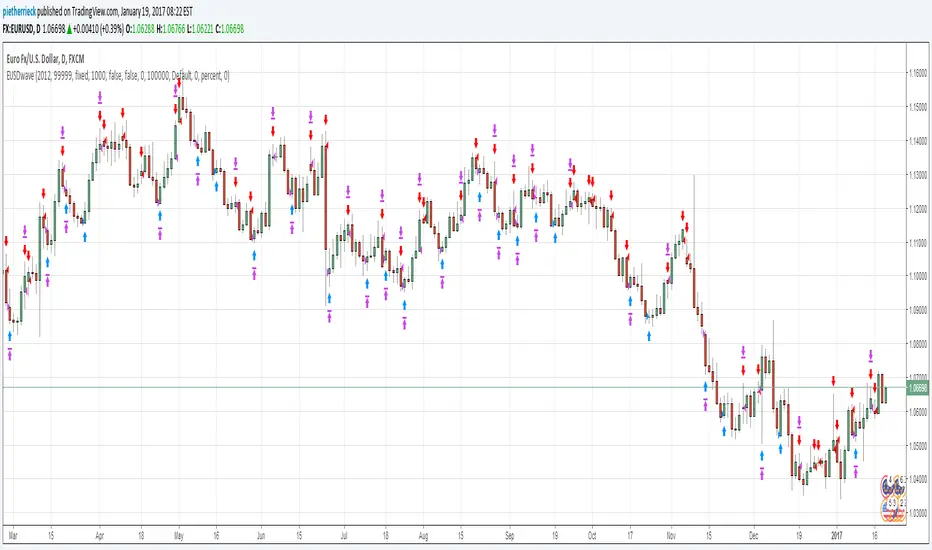The width and height of the screenshot is (932, 550).
Task: Click the green up-triangle price change indicator
Action: tap(70, 29)
